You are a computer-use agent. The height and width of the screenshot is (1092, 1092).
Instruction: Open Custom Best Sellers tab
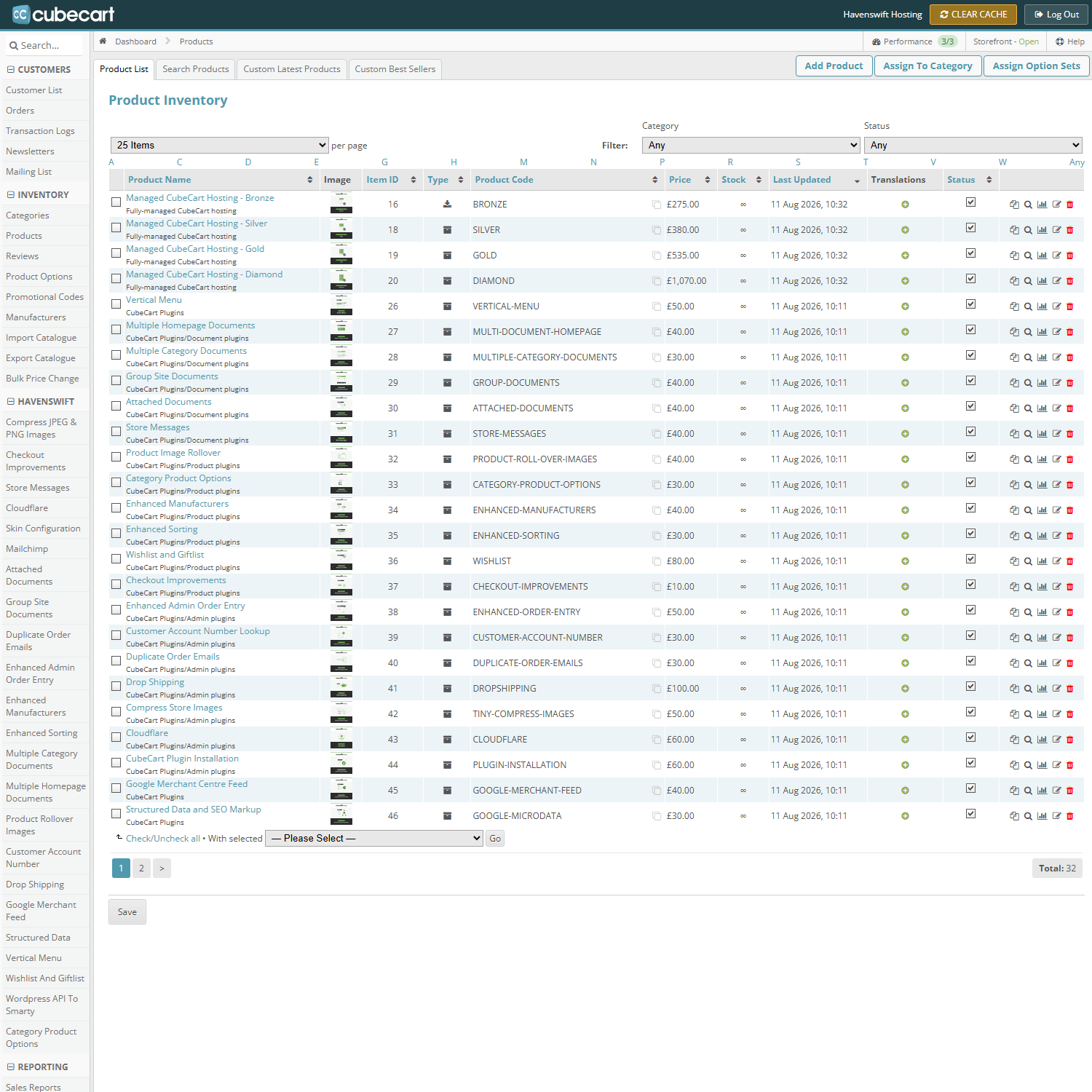click(395, 69)
